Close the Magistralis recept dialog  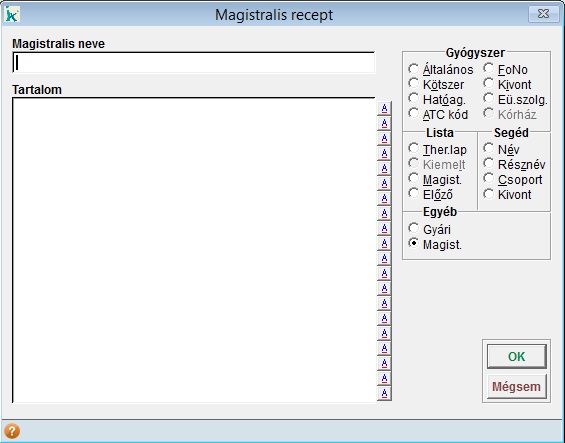(543, 14)
